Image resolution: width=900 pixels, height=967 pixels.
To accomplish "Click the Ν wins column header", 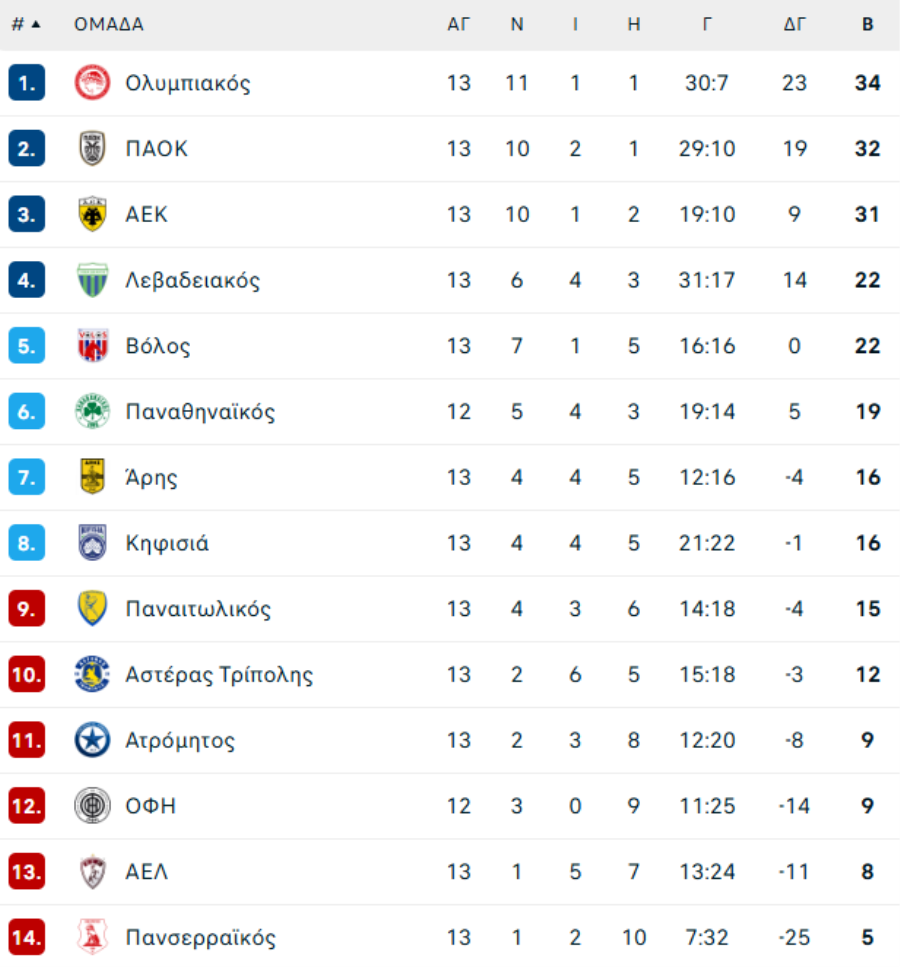I will tap(517, 25).
